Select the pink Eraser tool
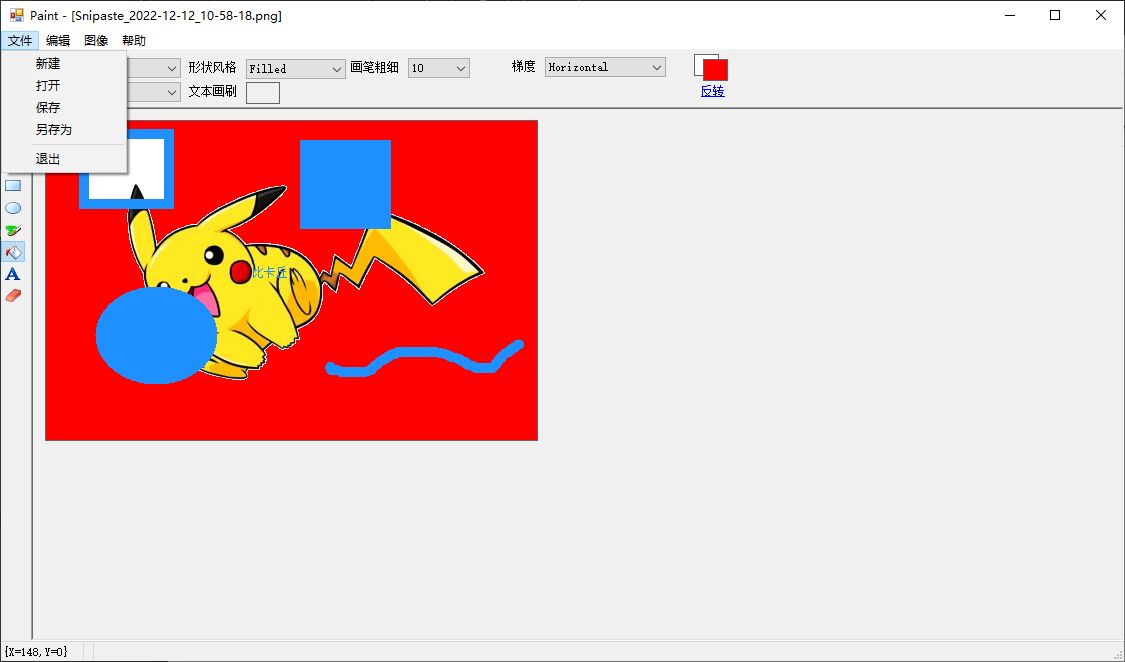The image size is (1125, 662). [13, 295]
